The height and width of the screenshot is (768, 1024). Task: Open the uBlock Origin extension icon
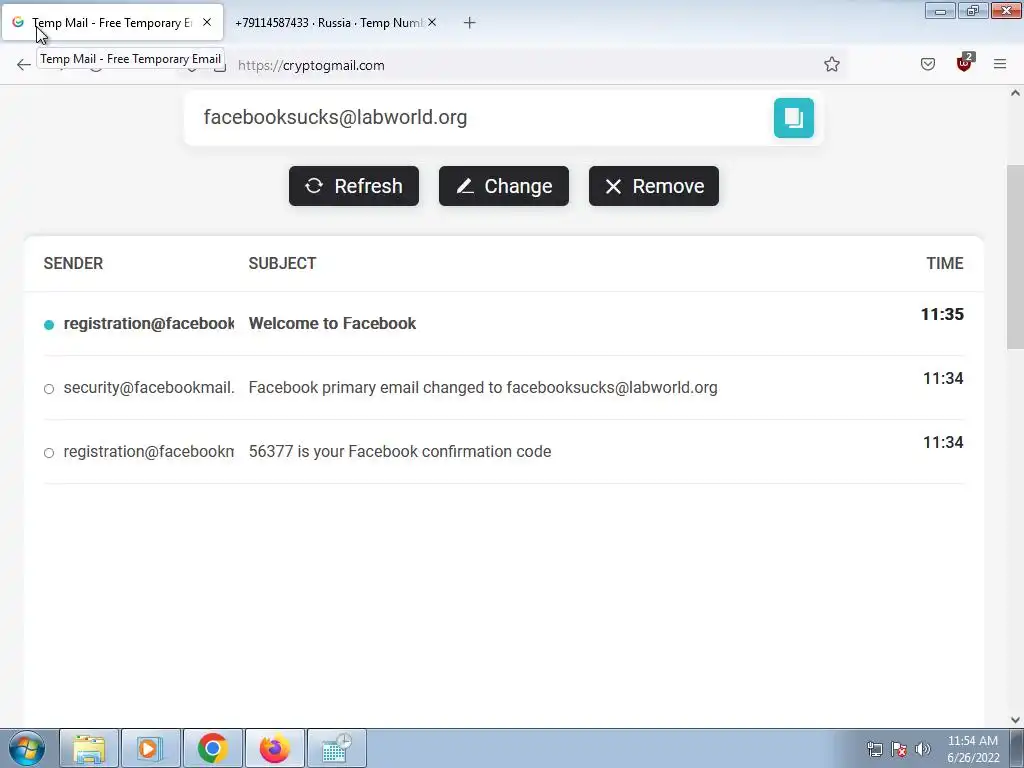coord(965,63)
